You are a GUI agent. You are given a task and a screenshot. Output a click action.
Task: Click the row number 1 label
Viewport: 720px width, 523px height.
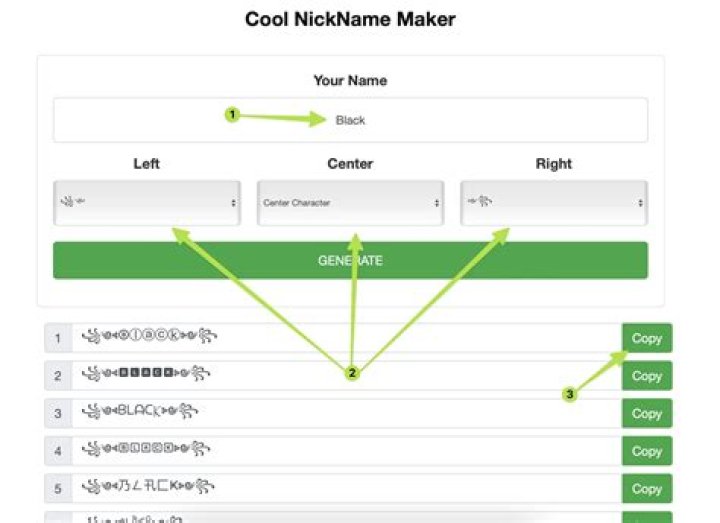click(58, 338)
